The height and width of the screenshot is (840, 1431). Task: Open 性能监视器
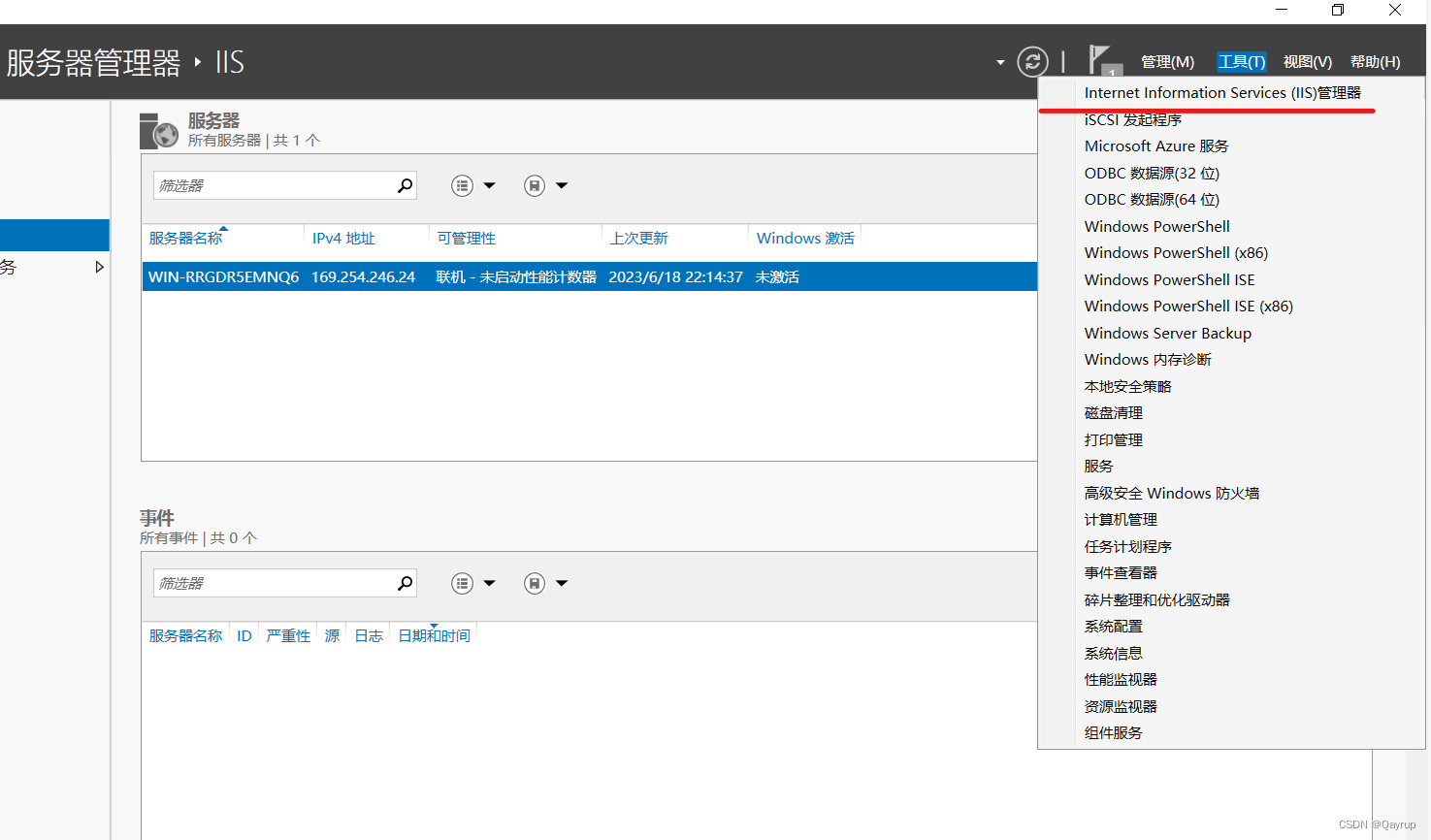(1121, 680)
